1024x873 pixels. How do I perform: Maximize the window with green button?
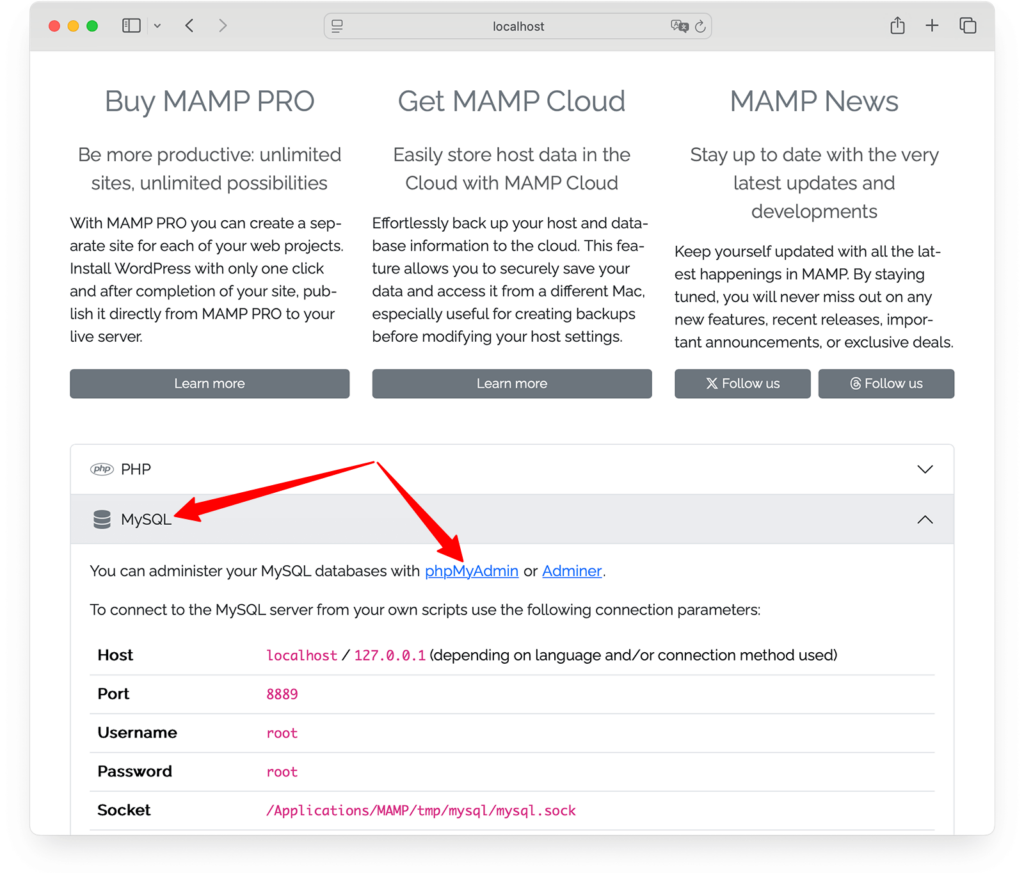pyautogui.click(x=92, y=26)
